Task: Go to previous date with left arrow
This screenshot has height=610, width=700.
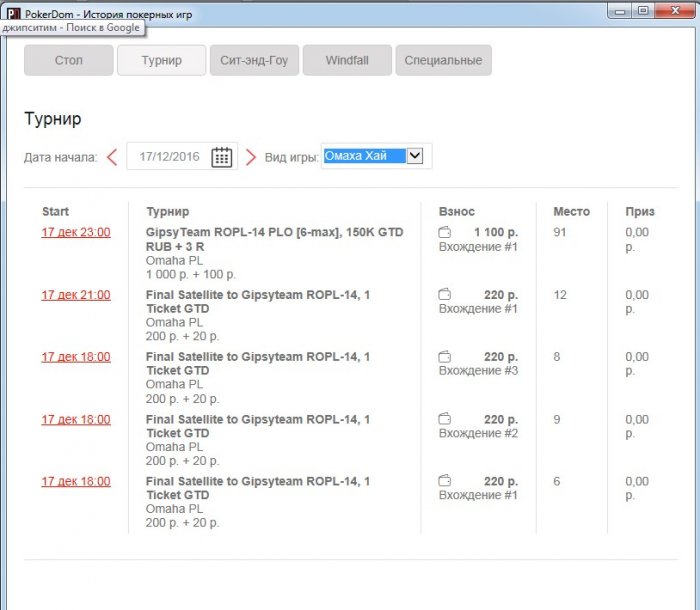Action: click(112, 157)
